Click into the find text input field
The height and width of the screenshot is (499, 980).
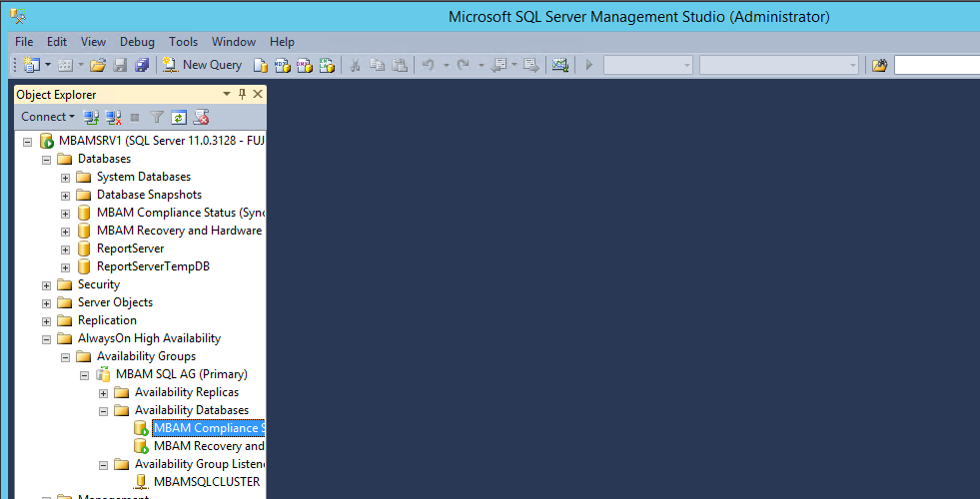click(x=937, y=65)
